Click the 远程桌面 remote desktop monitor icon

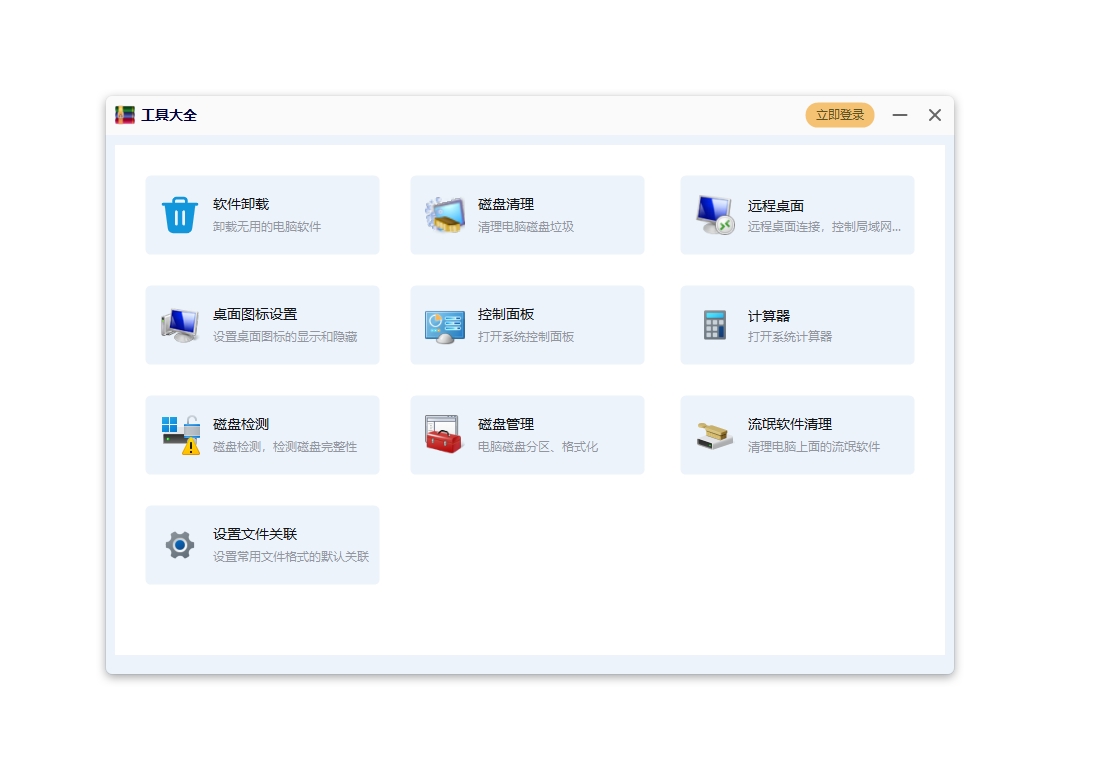point(715,215)
